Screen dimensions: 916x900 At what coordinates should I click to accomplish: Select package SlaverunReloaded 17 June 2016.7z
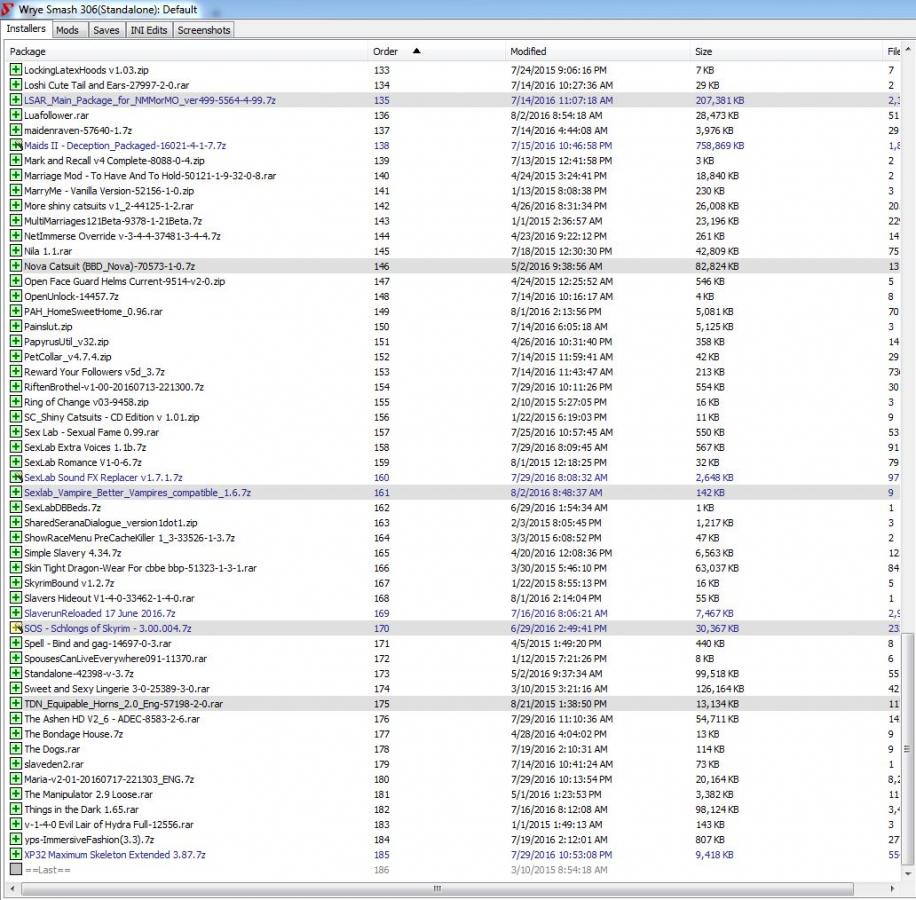(100, 613)
